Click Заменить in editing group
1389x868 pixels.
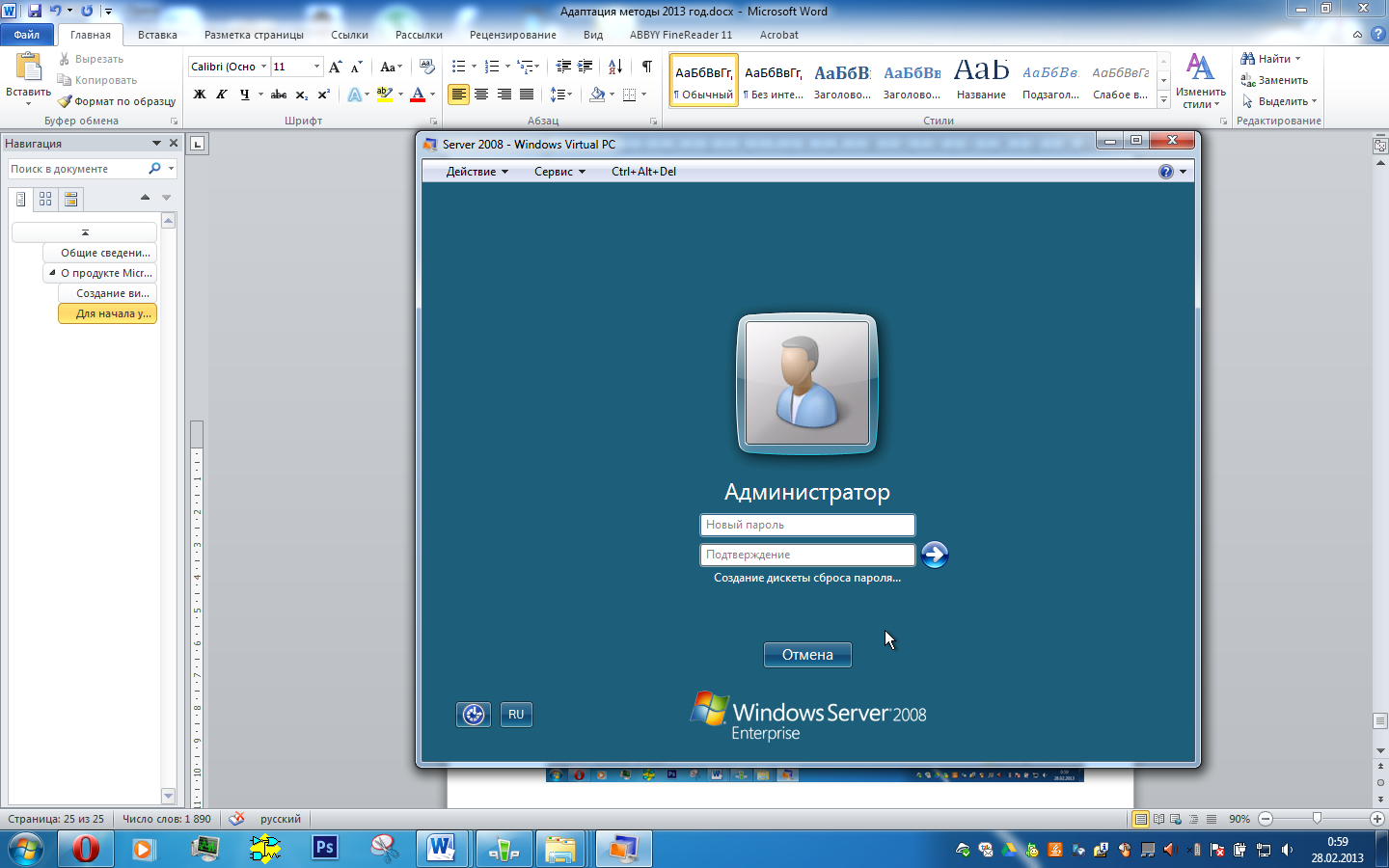(x=1274, y=80)
